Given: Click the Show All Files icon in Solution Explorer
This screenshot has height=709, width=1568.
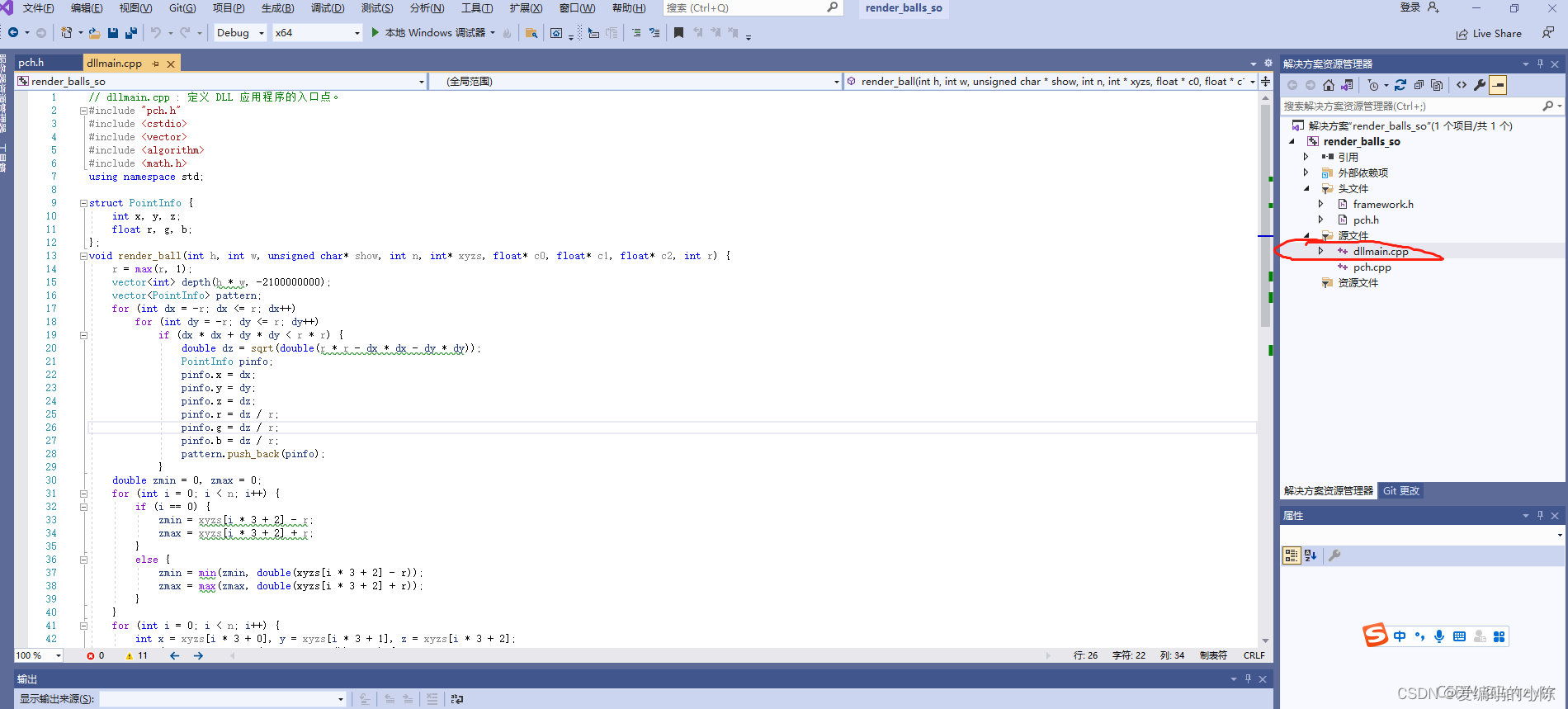Looking at the screenshot, I should click(x=1437, y=85).
